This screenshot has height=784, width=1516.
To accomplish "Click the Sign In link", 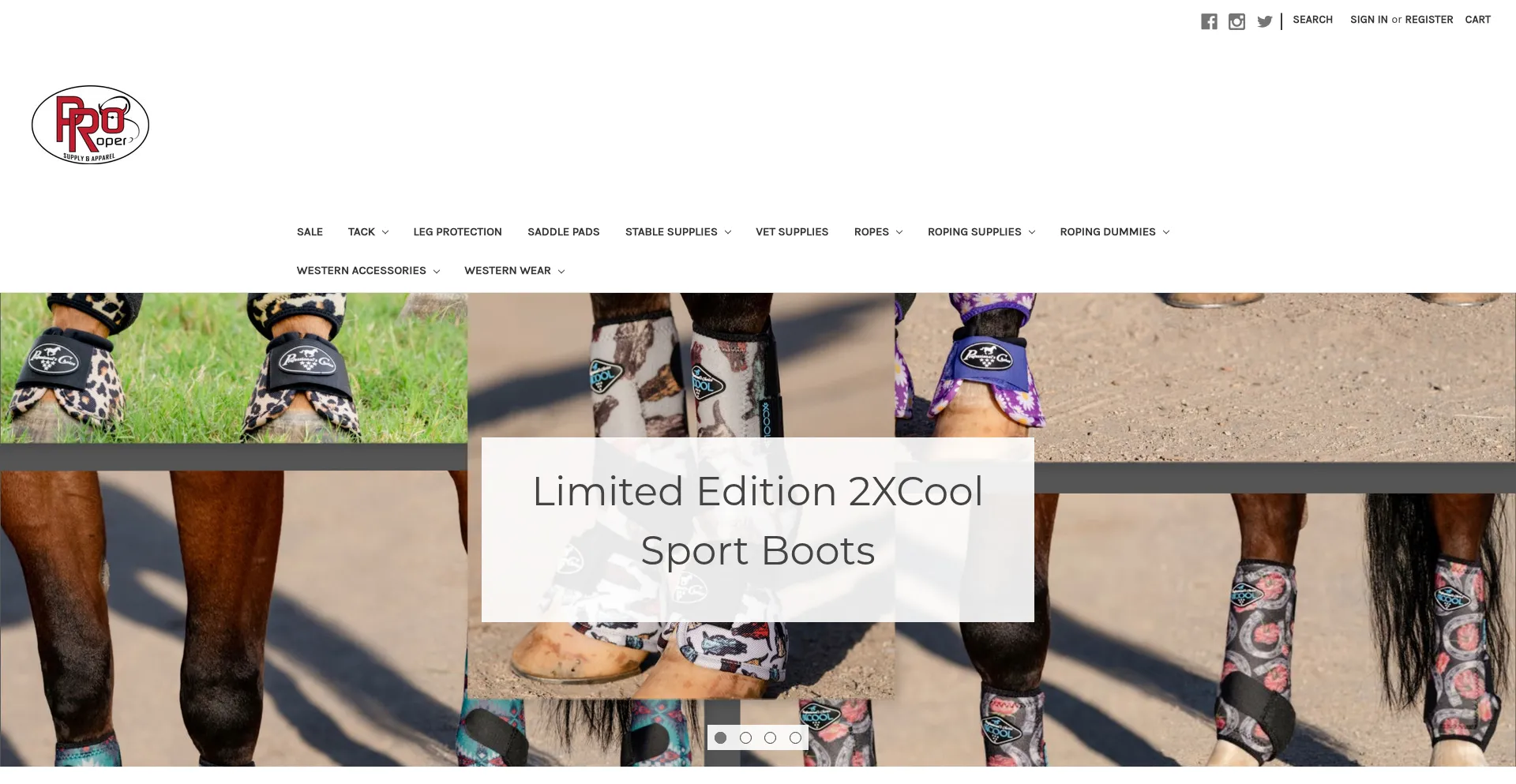I will click(x=1368, y=20).
